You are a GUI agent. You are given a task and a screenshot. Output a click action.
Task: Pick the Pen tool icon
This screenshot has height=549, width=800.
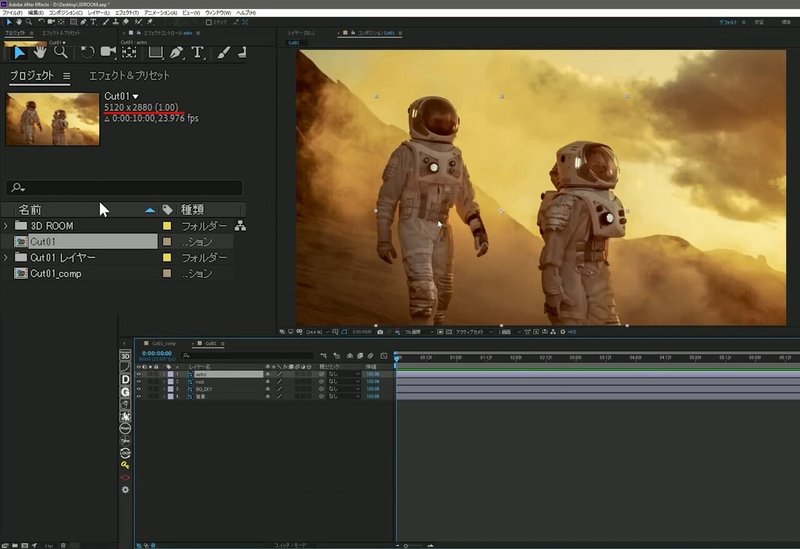point(175,52)
